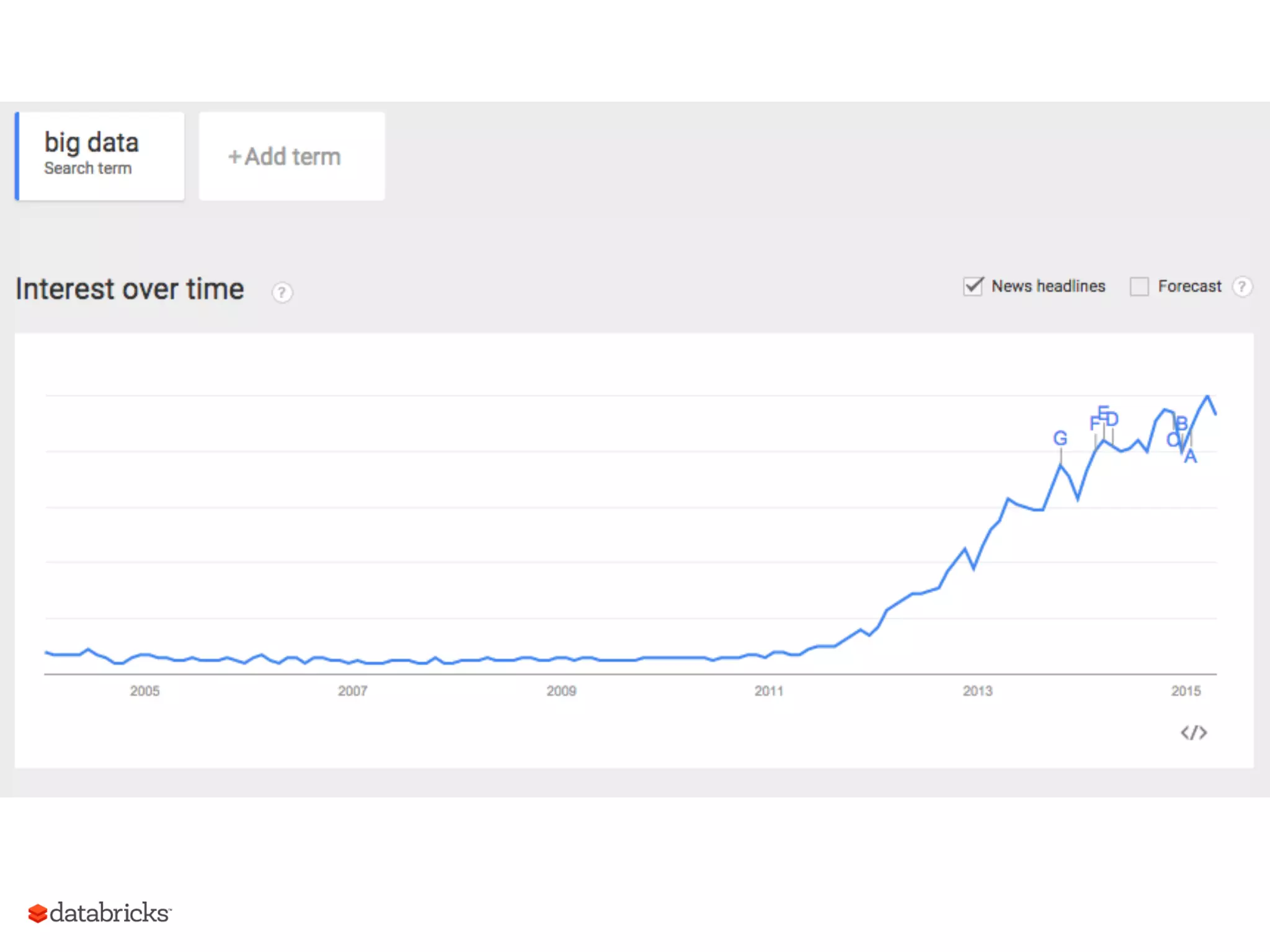
Task: Select news headline marker E
Action: tap(1103, 411)
